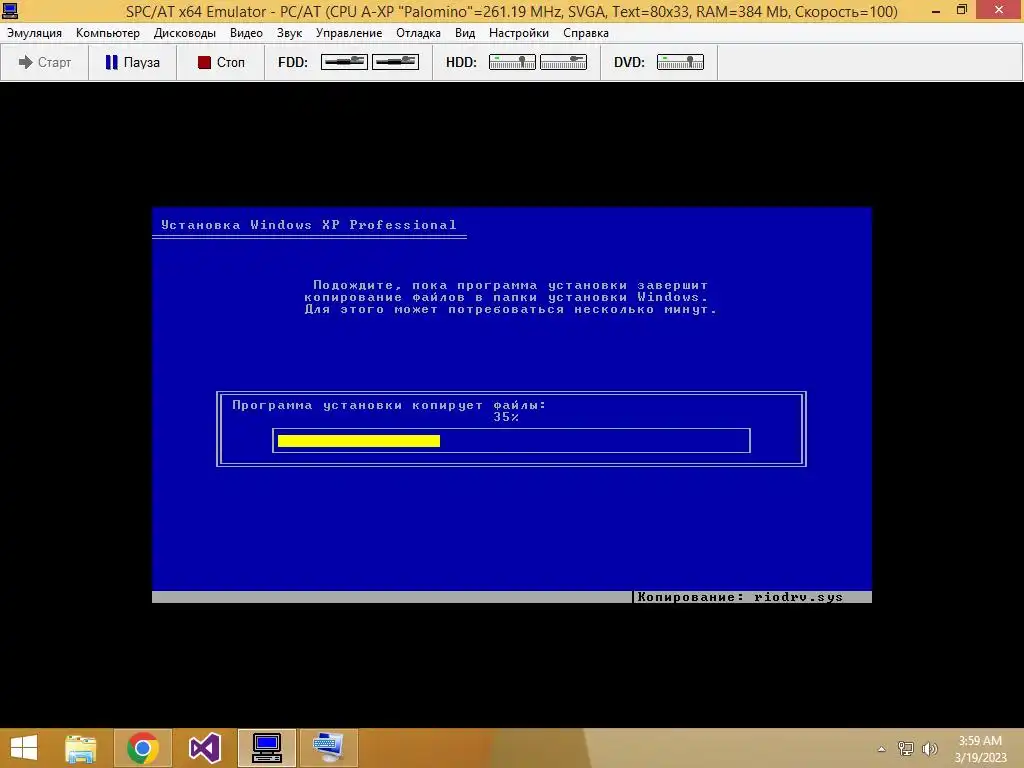Image resolution: width=1024 pixels, height=768 pixels.
Task: Minimize the emulator window
Action: pos(936,10)
